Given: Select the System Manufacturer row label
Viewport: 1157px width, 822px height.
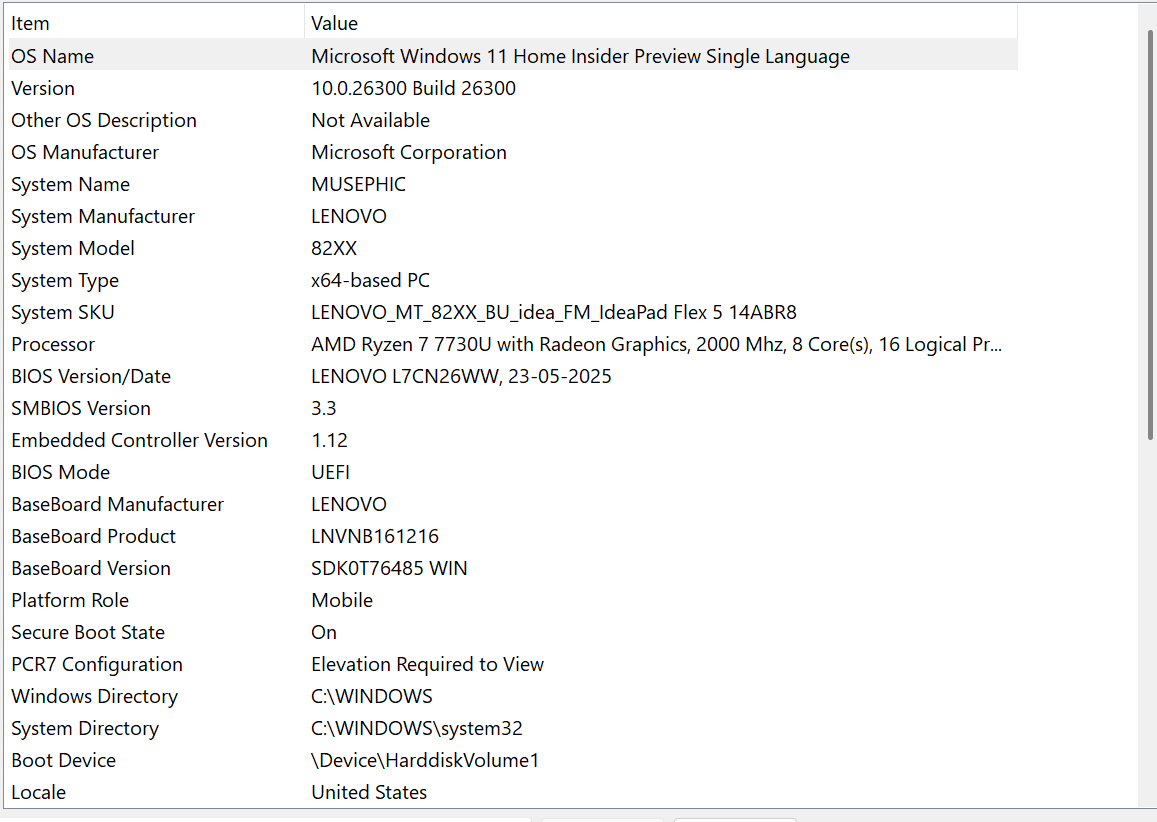Looking at the screenshot, I should 103,216.
